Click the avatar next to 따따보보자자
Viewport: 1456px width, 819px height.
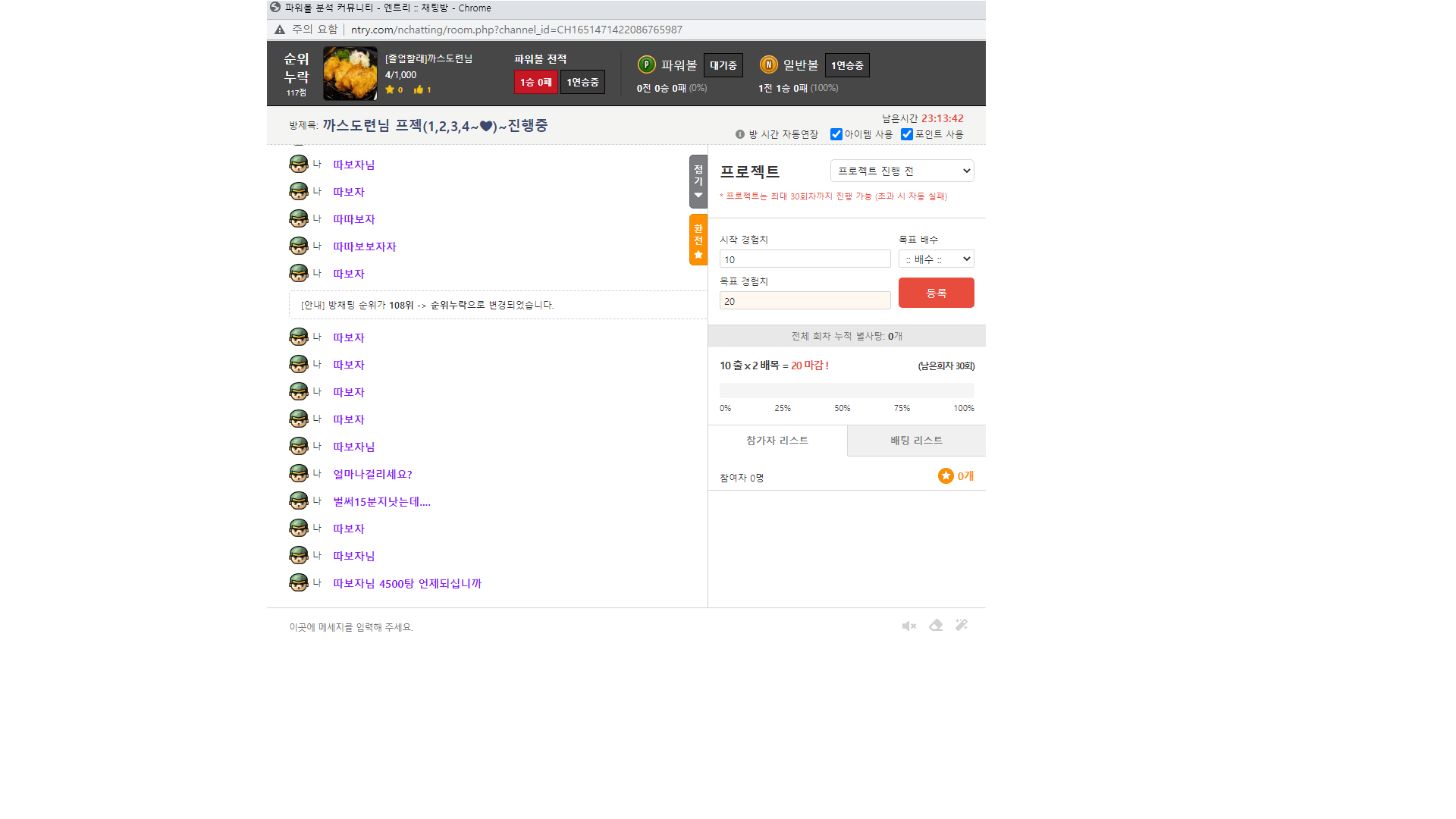click(299, 246)
